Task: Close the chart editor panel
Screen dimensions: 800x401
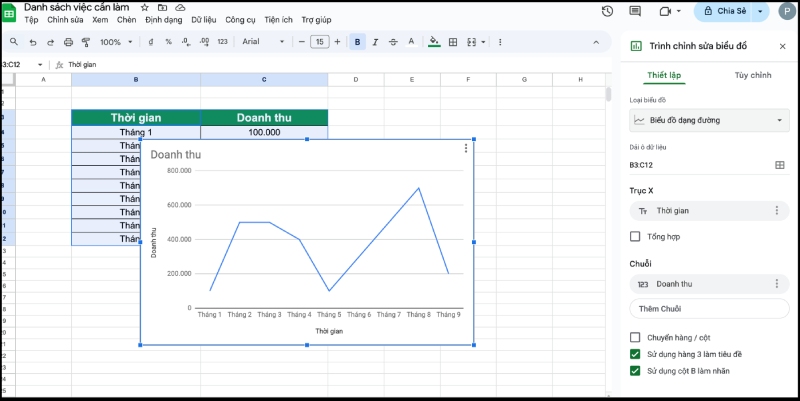Action: pos(783,46)
